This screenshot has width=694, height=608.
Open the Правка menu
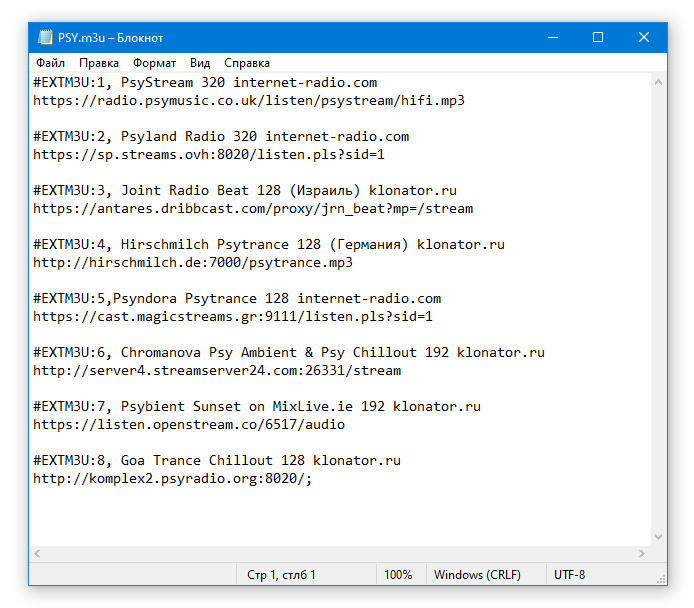point(99,63)
